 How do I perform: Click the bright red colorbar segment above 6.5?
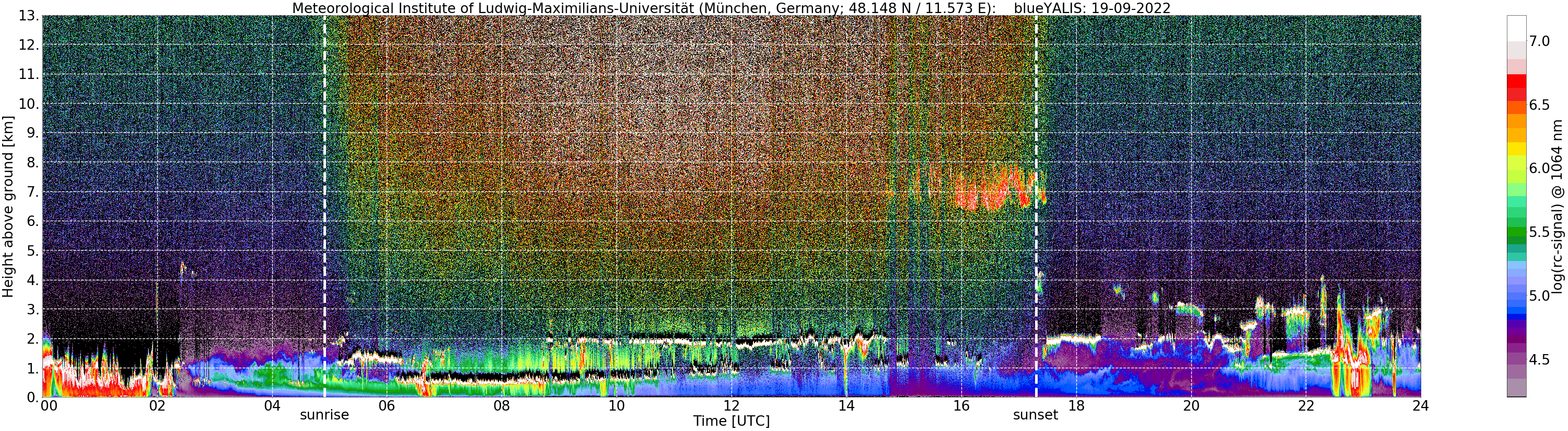(x=1516, y=81)
